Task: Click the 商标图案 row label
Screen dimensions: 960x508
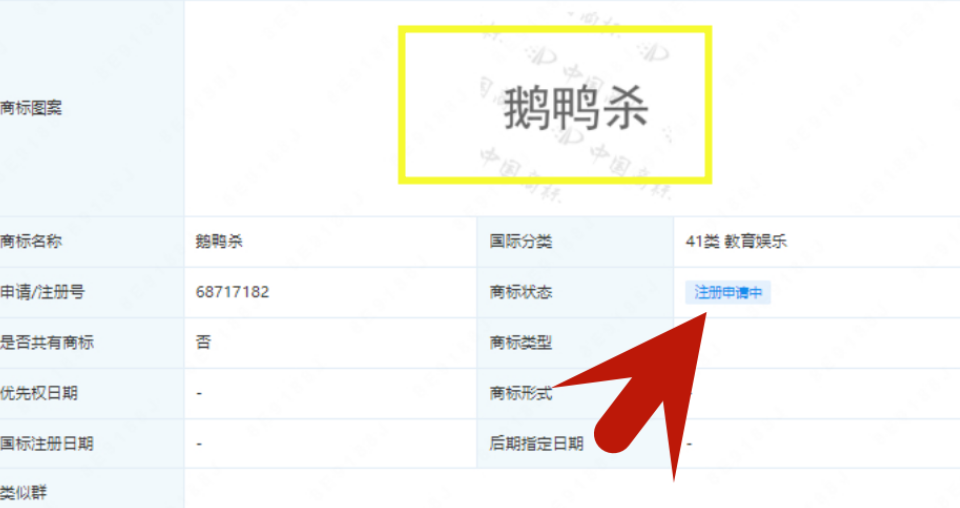Action: pos(31,108)
